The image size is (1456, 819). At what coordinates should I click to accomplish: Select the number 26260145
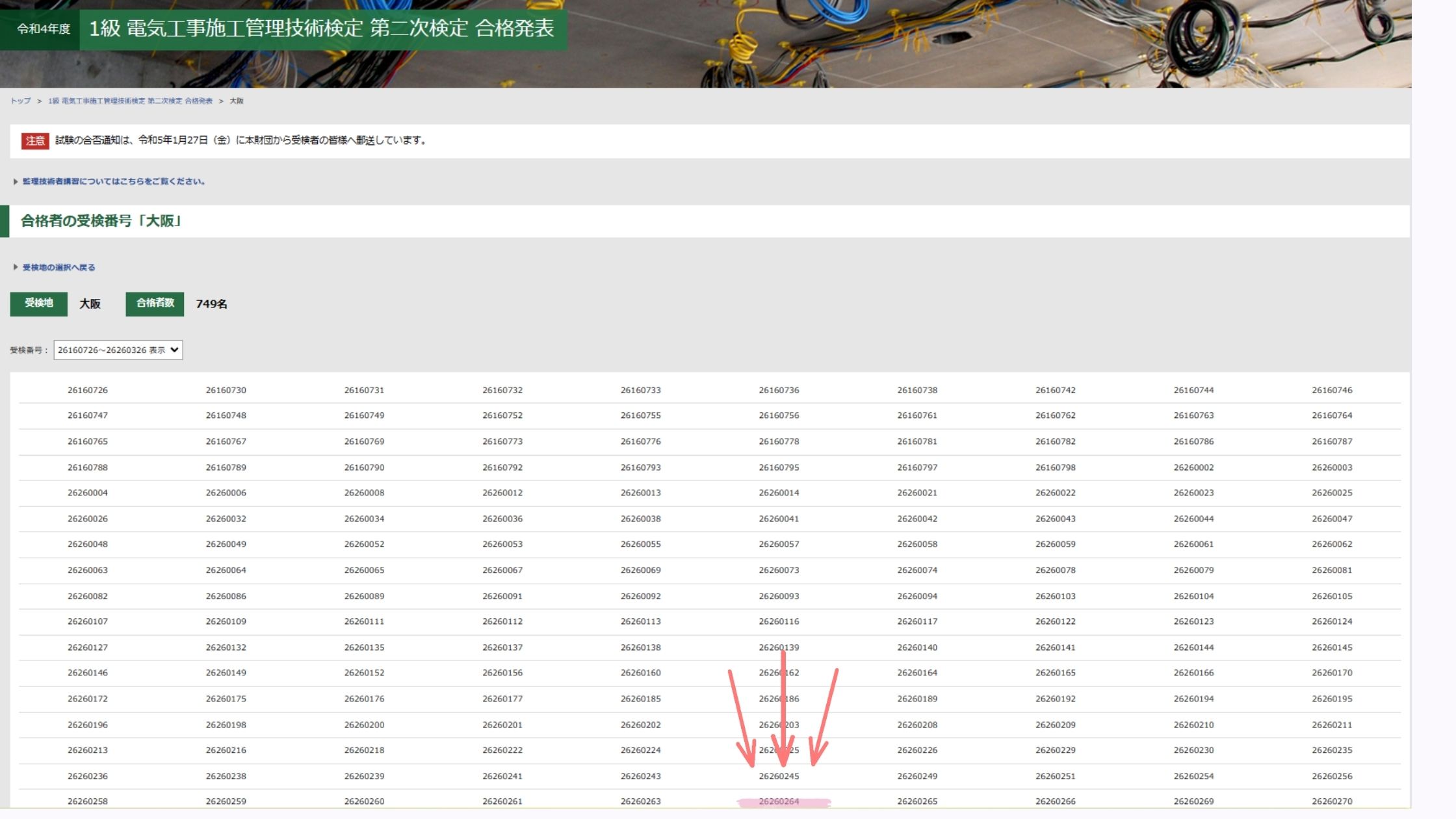coord(1332,647)
